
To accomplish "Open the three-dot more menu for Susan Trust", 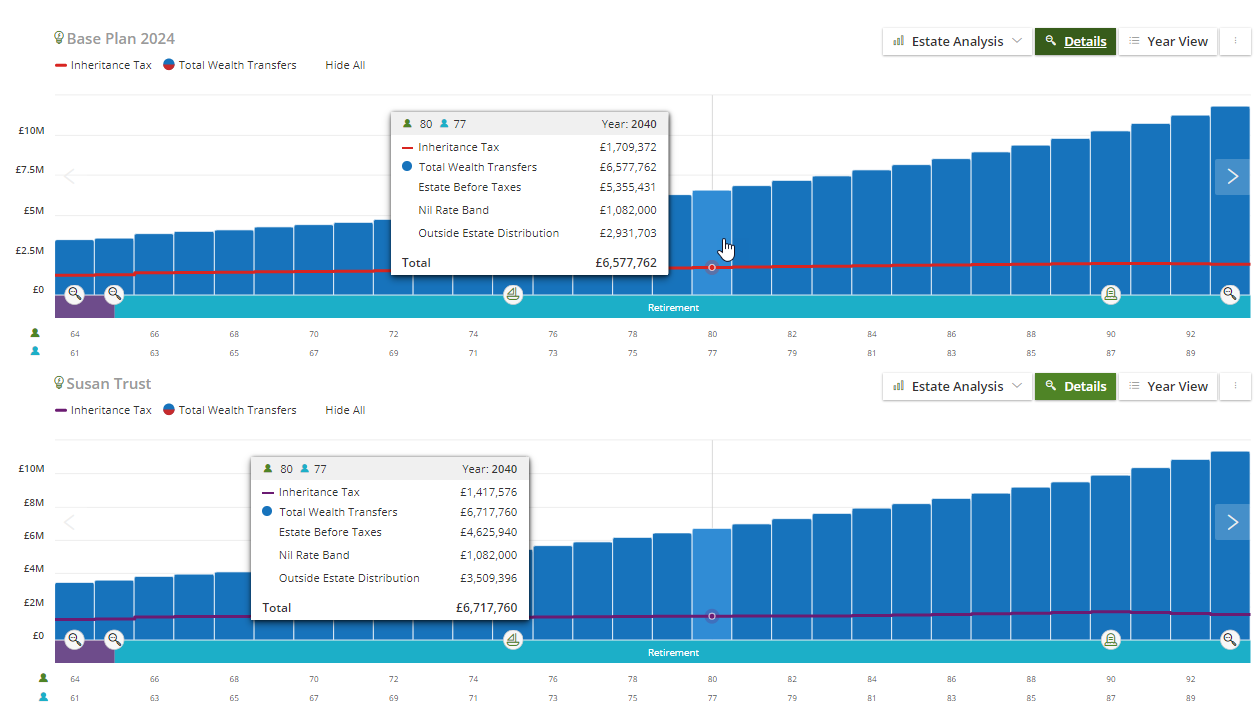I will (1236, 386).
